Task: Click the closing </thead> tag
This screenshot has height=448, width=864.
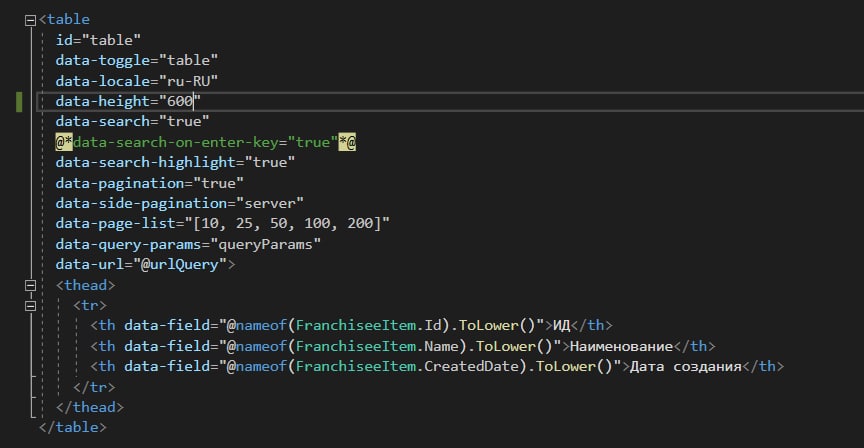Action: (90, 407)
